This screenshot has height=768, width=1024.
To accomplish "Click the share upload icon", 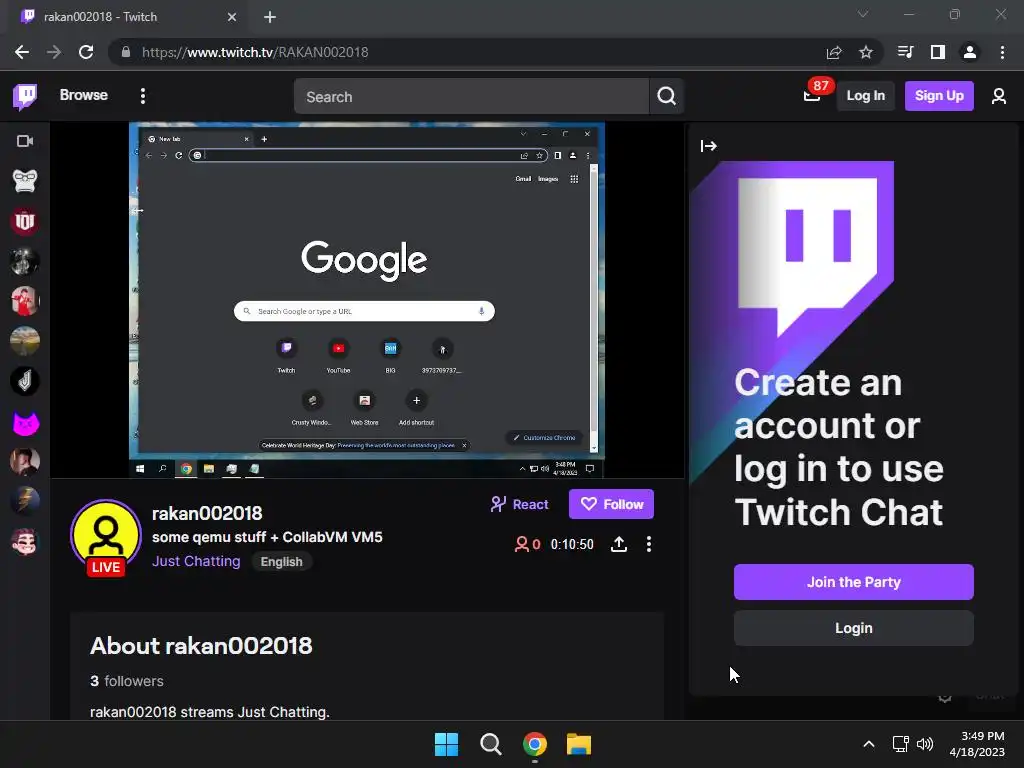I will [x=618, y=544].
